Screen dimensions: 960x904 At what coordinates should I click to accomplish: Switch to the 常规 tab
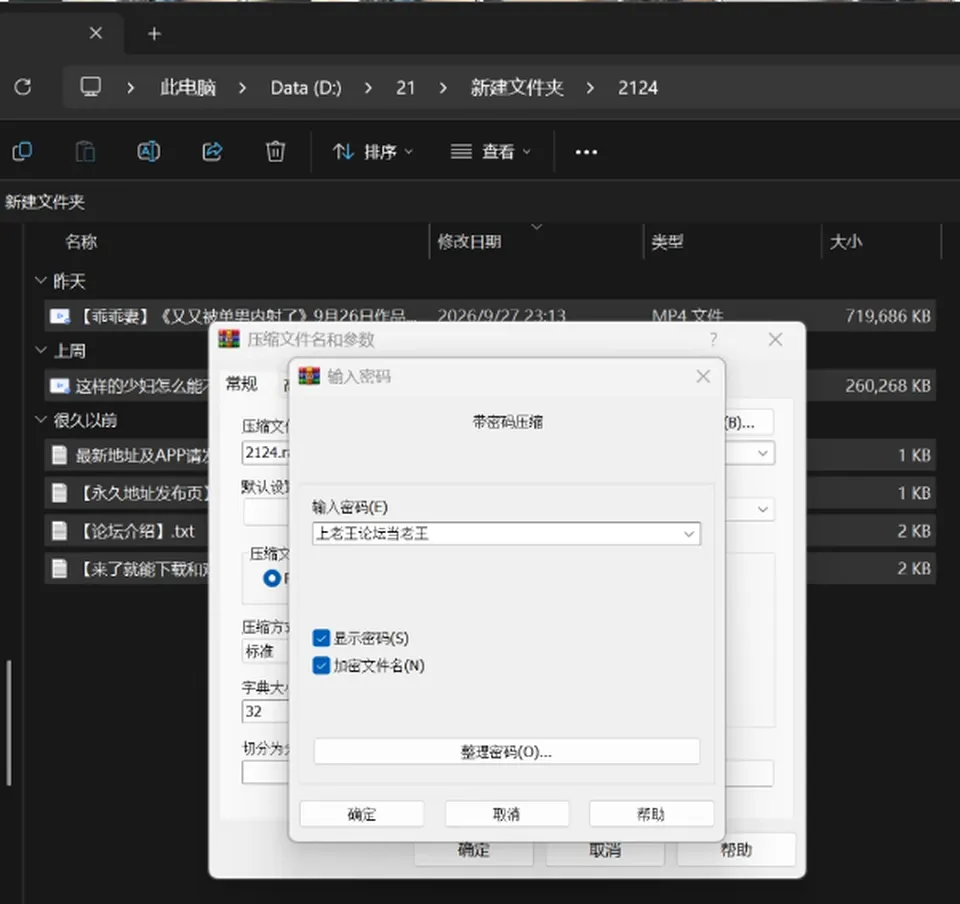coord(242,384)
